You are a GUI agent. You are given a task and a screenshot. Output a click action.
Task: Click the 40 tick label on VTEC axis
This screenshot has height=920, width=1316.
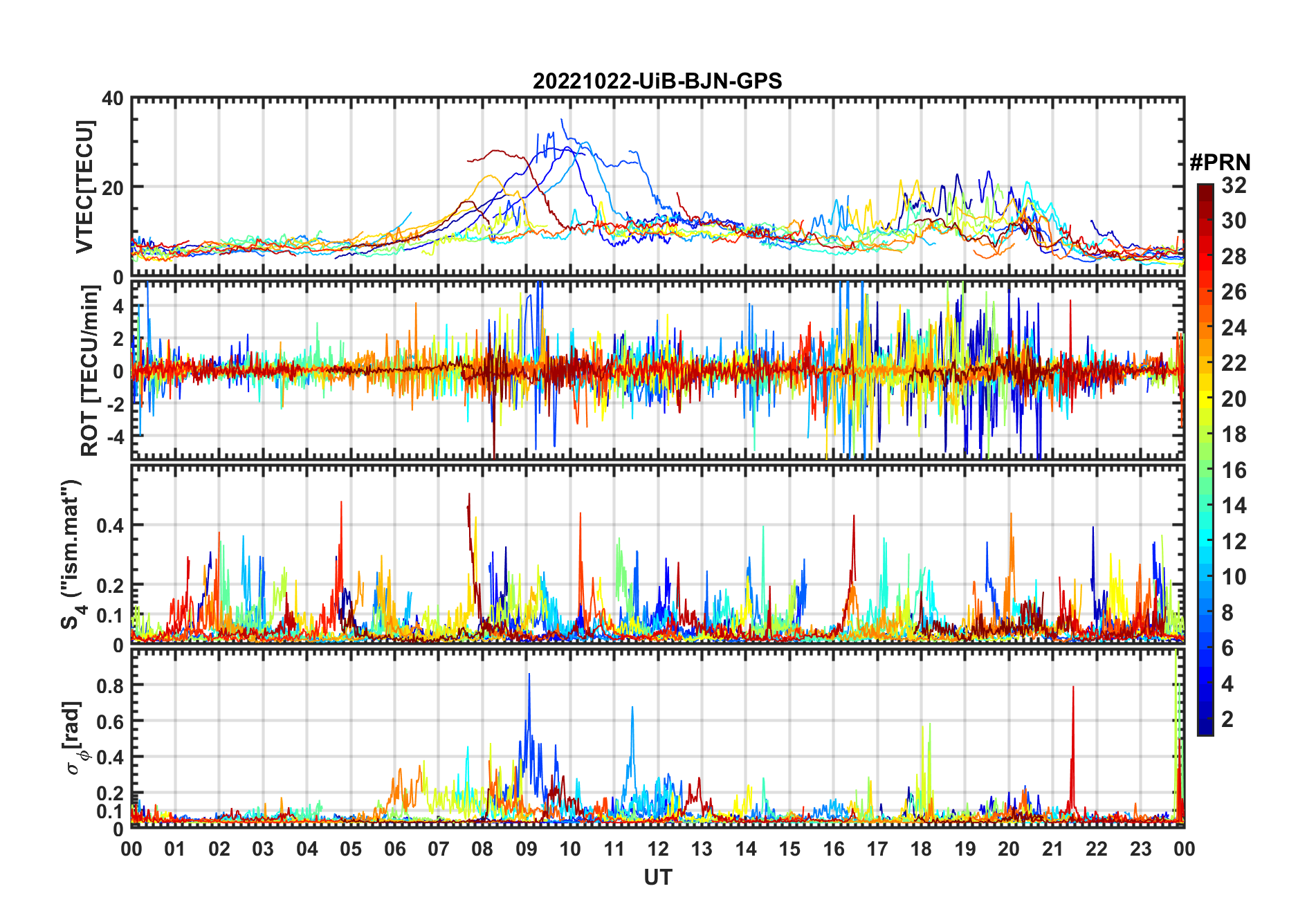[x=113, y=99]
